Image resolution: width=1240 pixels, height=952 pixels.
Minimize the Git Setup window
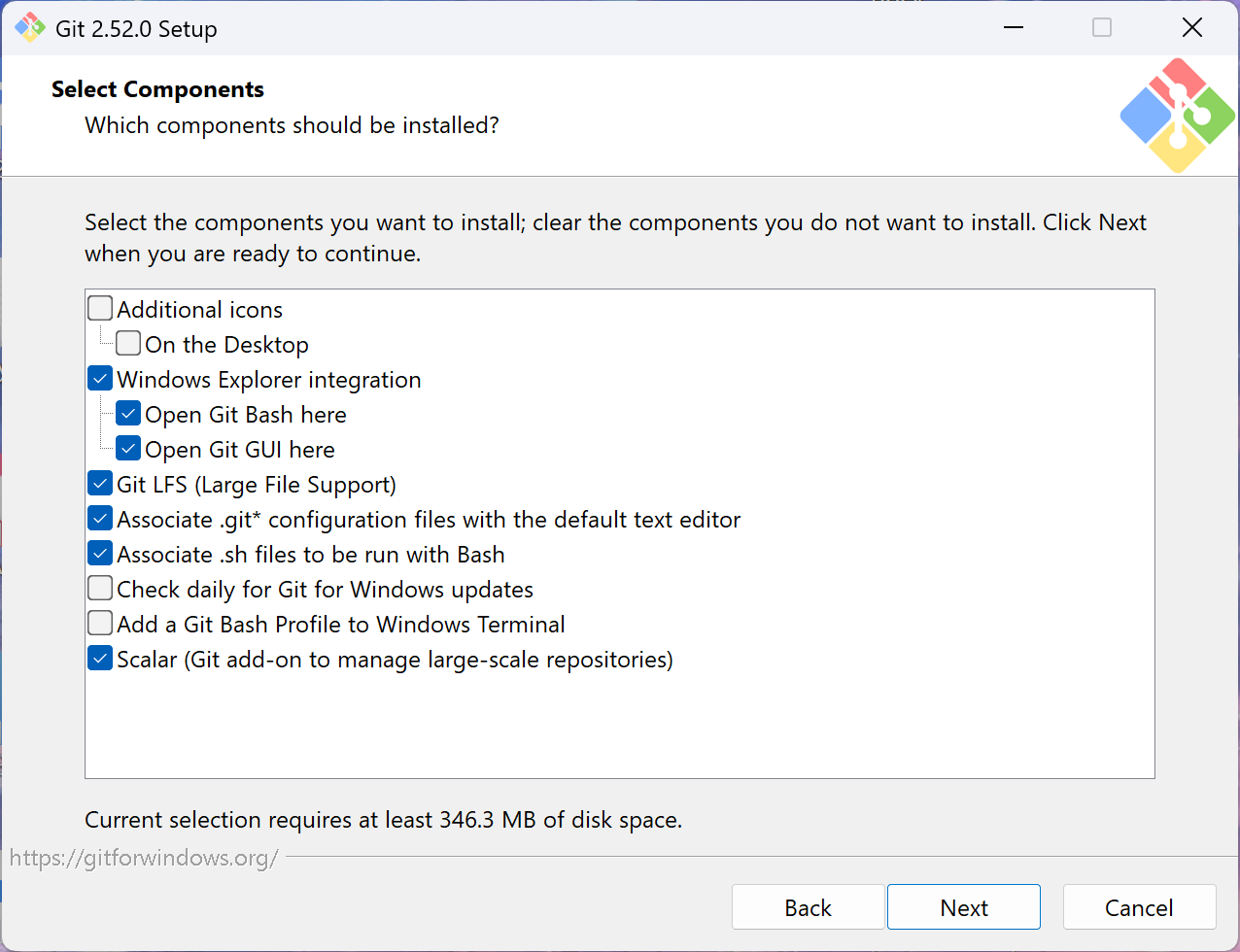(1014, 28)
